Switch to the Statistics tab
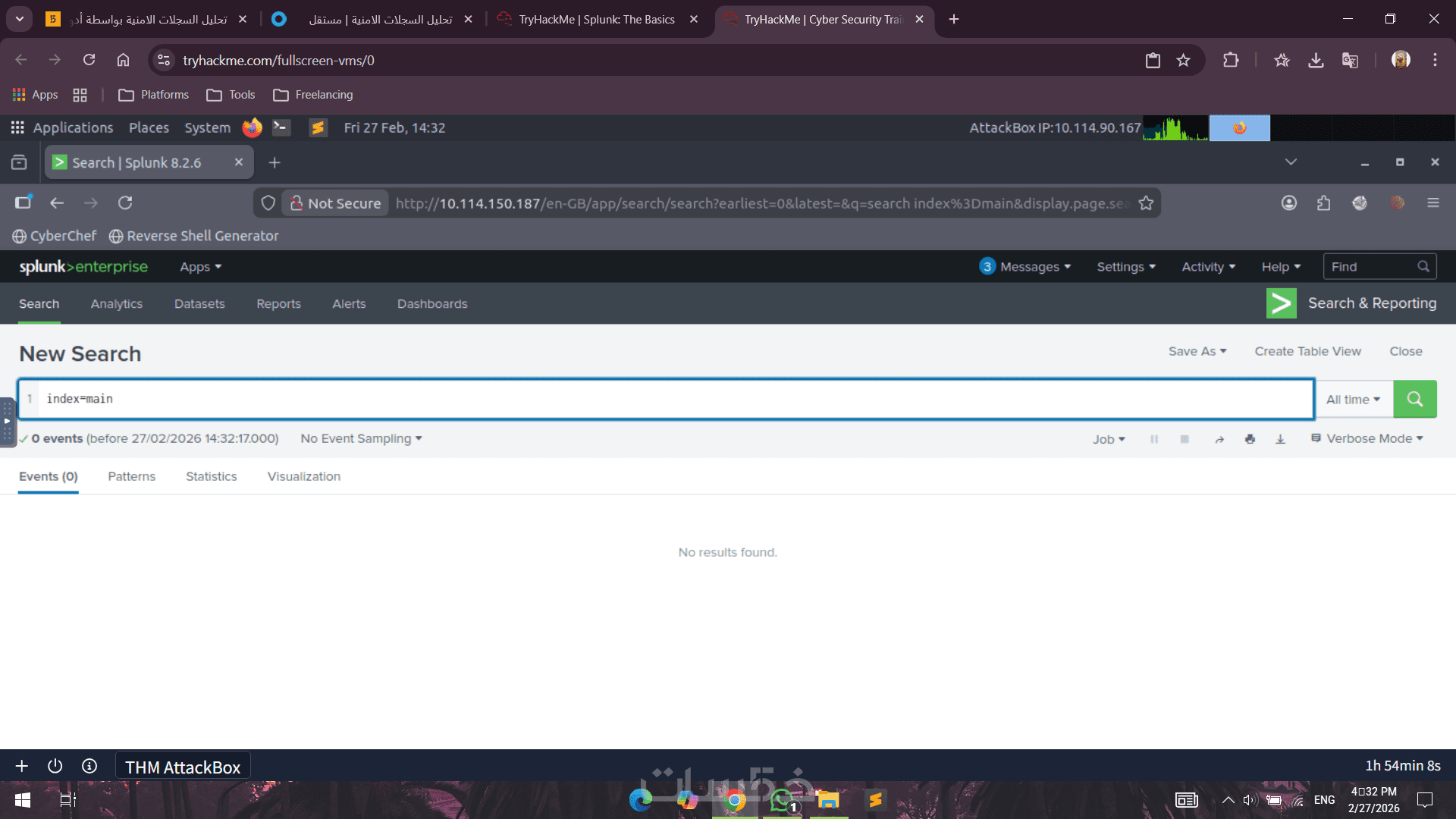This screenshot has height=819, width=1456. 211,476
